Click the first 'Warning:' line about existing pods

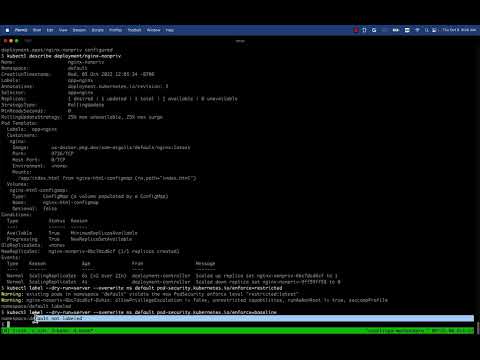pyautogui.click(x=150, y=294)
